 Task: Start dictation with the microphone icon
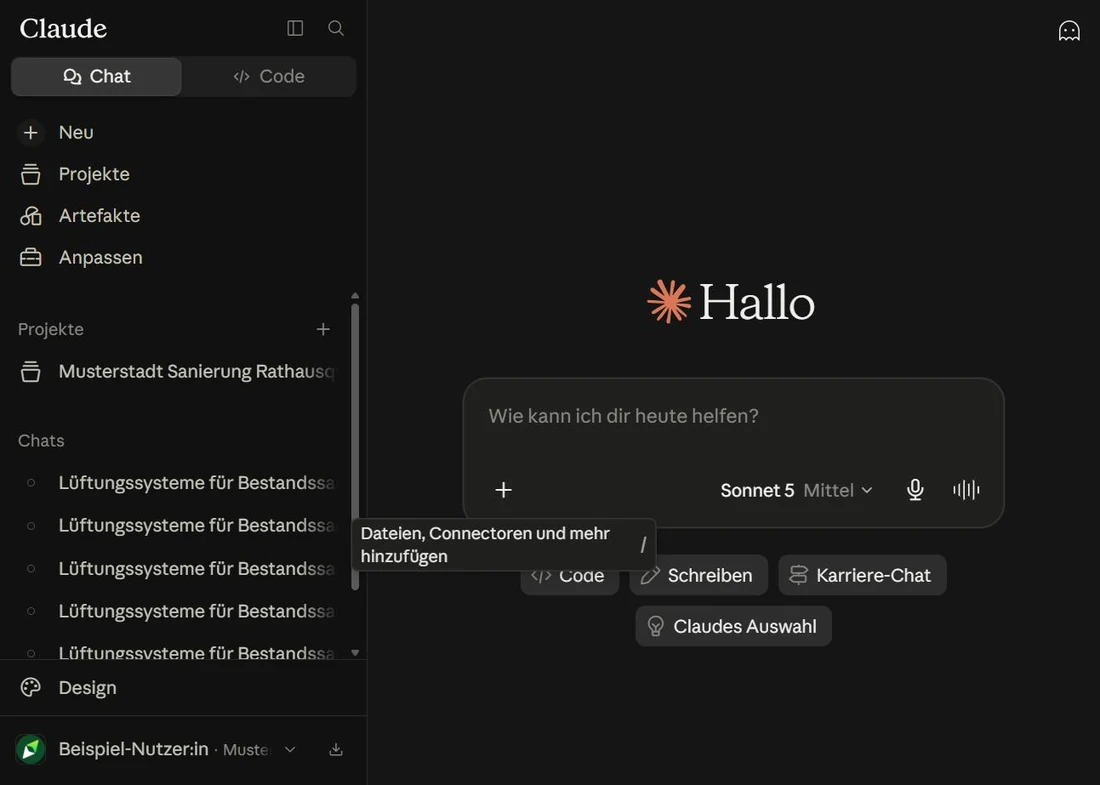[x=915, y=490]
